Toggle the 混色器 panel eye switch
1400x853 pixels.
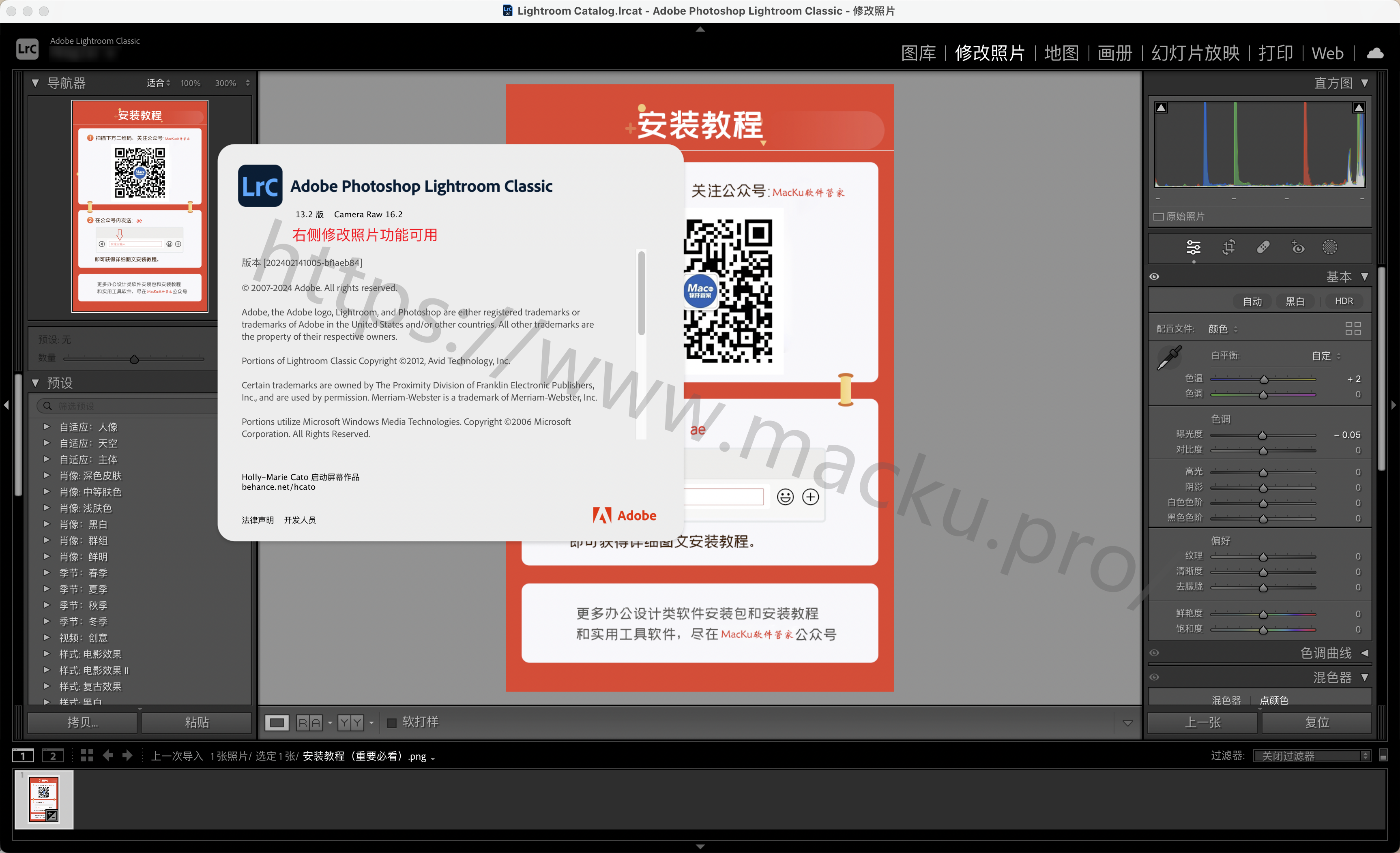[x=1154, y=677]
